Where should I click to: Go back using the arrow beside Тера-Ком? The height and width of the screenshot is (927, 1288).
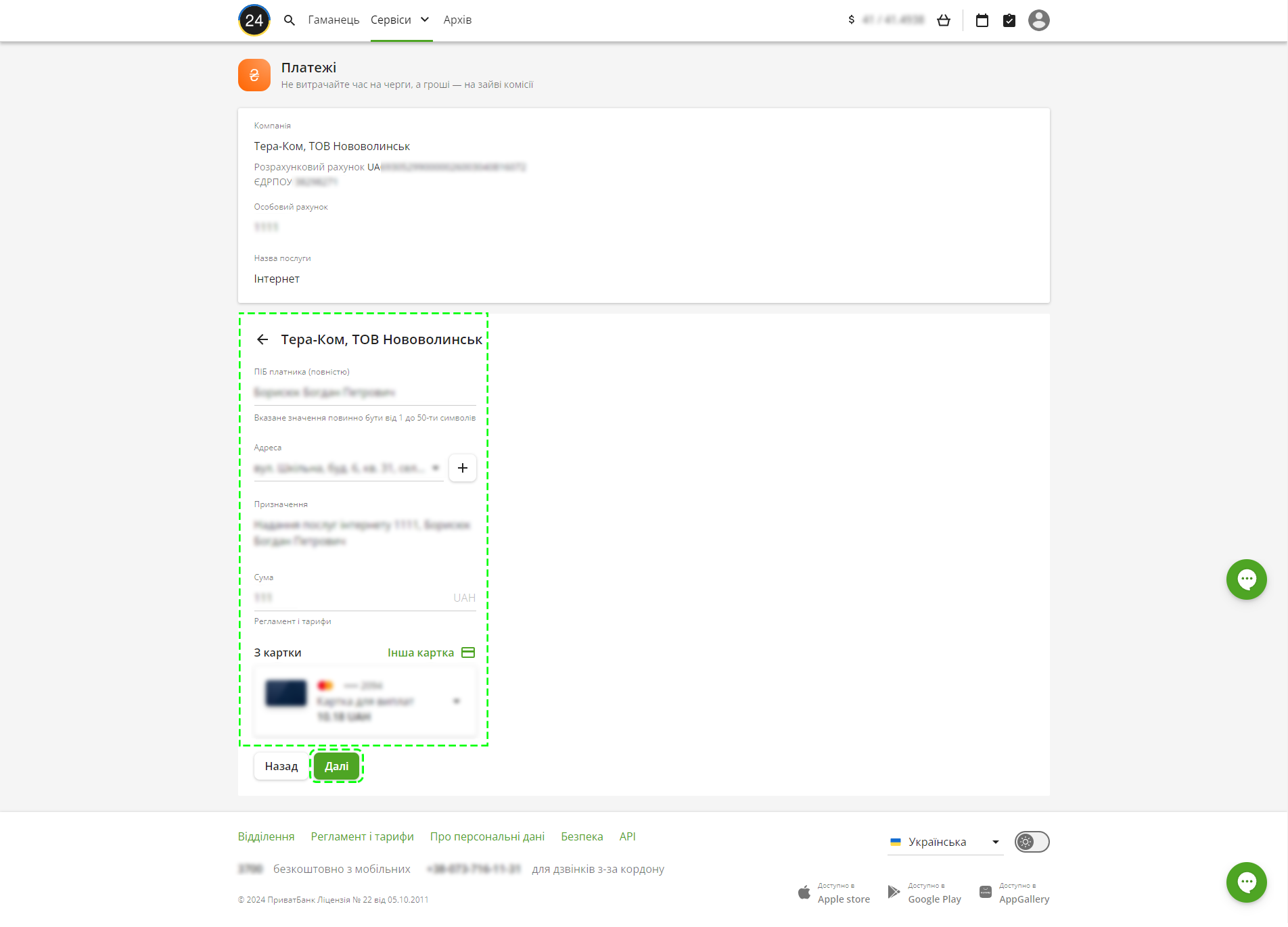(x=262, y=339)
